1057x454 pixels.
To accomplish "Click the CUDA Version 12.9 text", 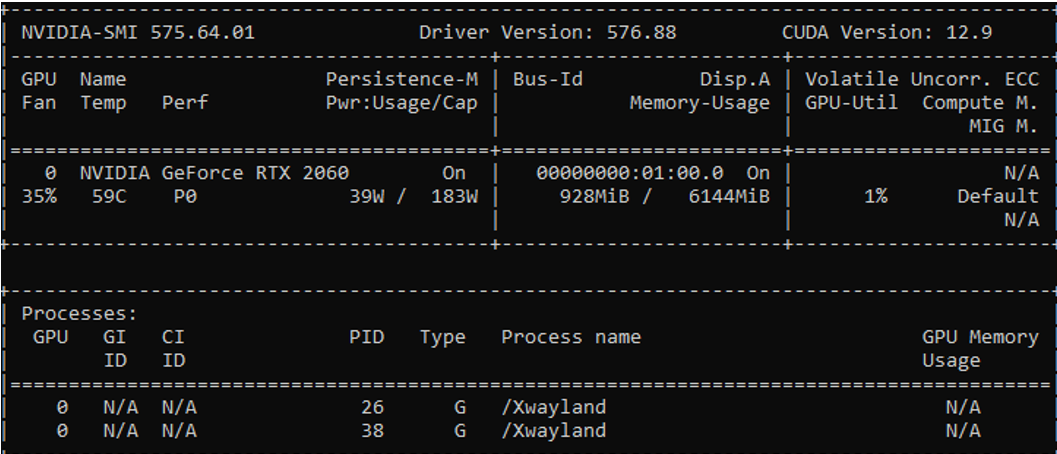I will pyautogui.click(x=887, y=32).
